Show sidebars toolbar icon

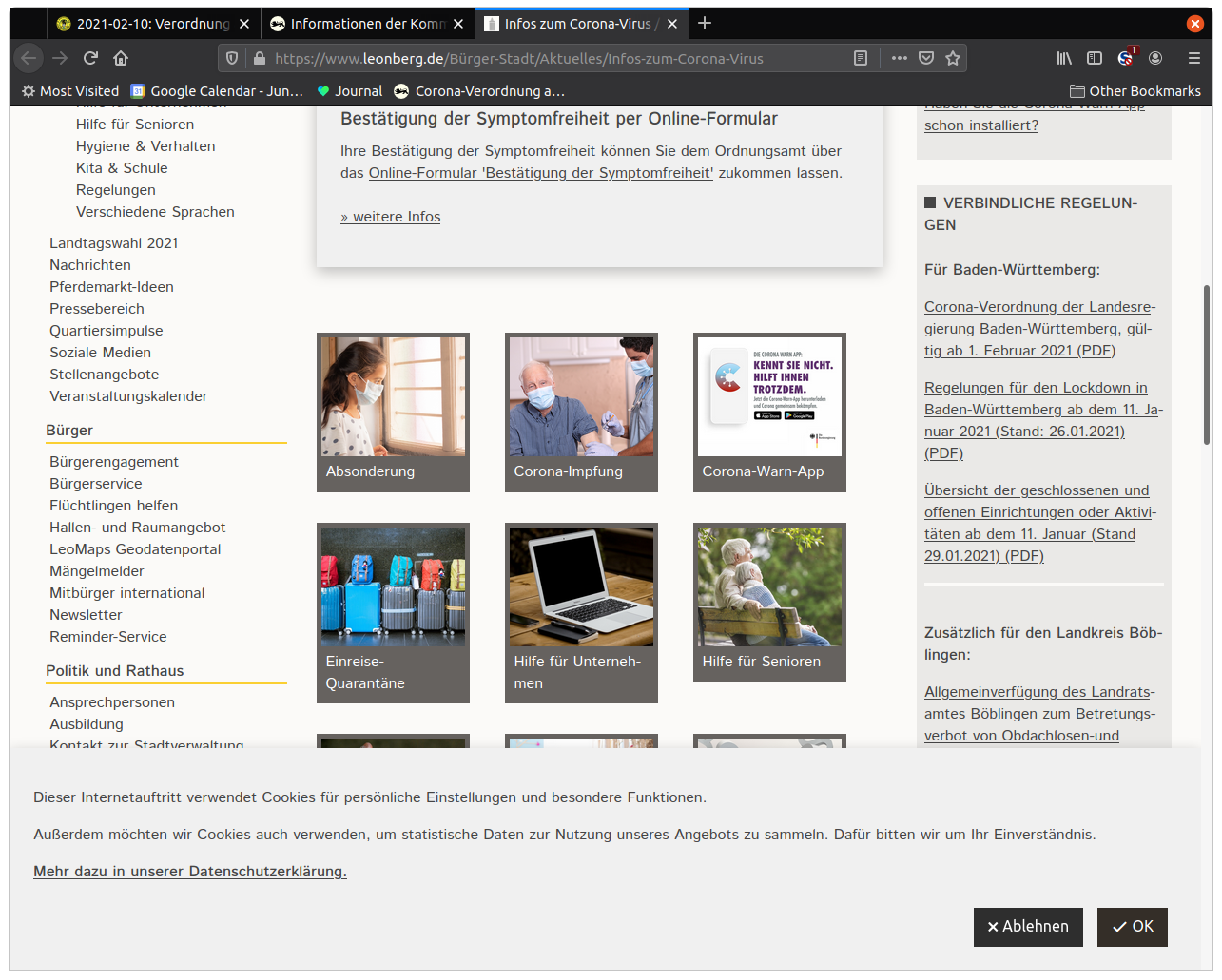pos(1095,58)
